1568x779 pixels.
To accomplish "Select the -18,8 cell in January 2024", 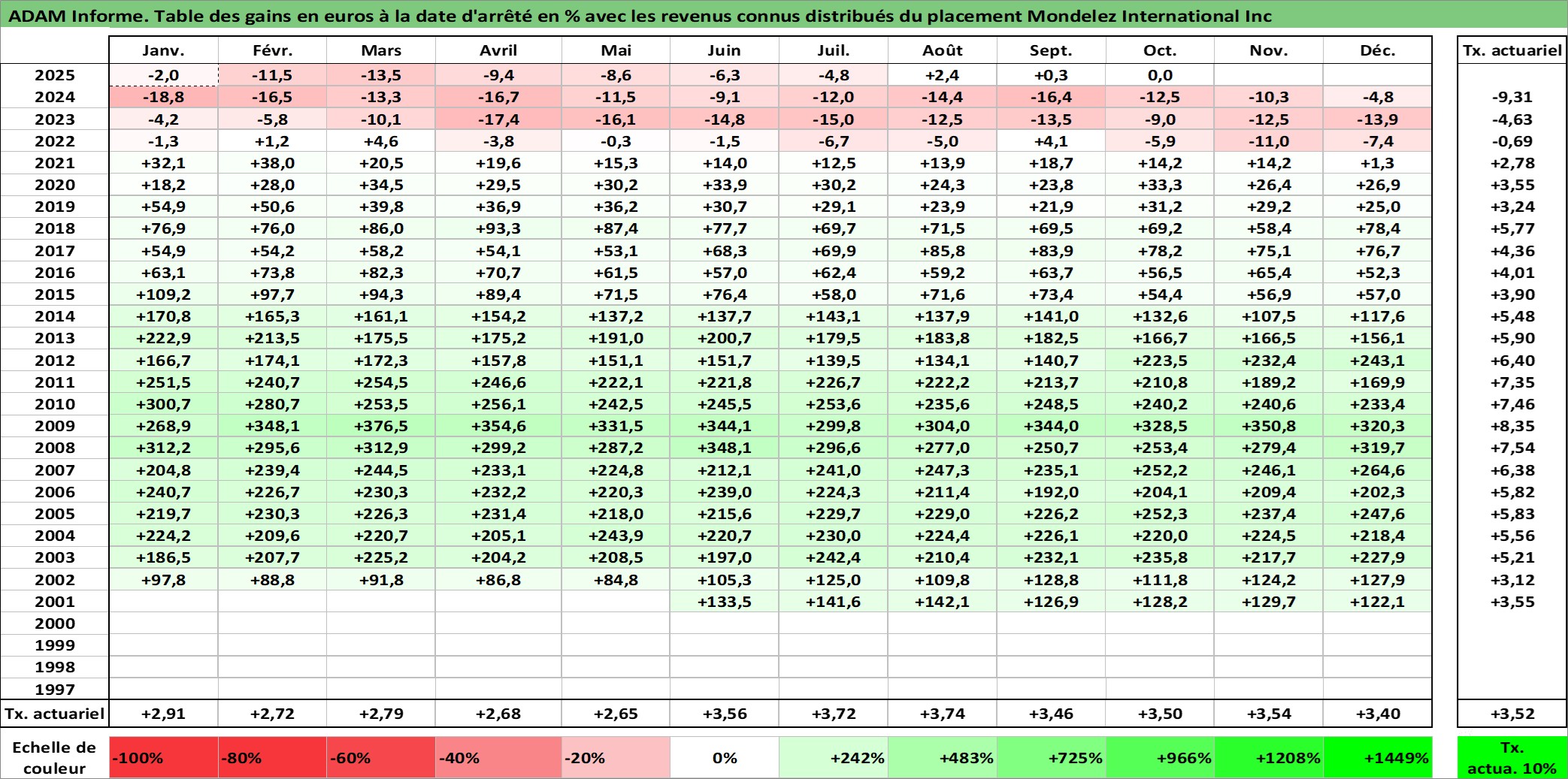I will [x=163, y=97].
